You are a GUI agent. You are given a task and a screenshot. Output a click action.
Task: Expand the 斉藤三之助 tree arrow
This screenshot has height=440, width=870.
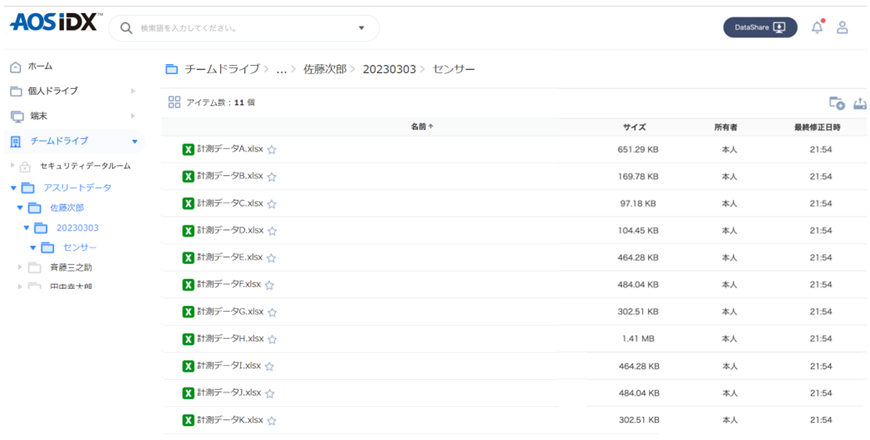pos(20,267)
